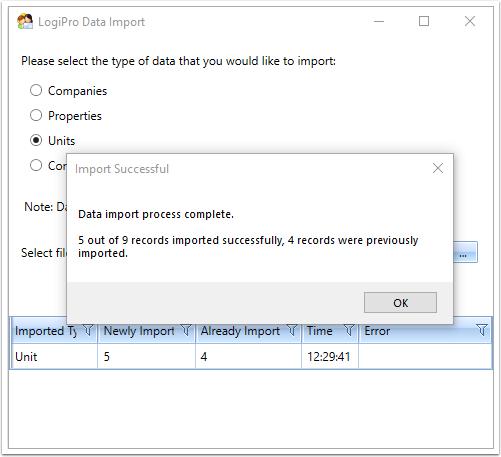Open filter on Newly Import column

[x=186, y=330]
